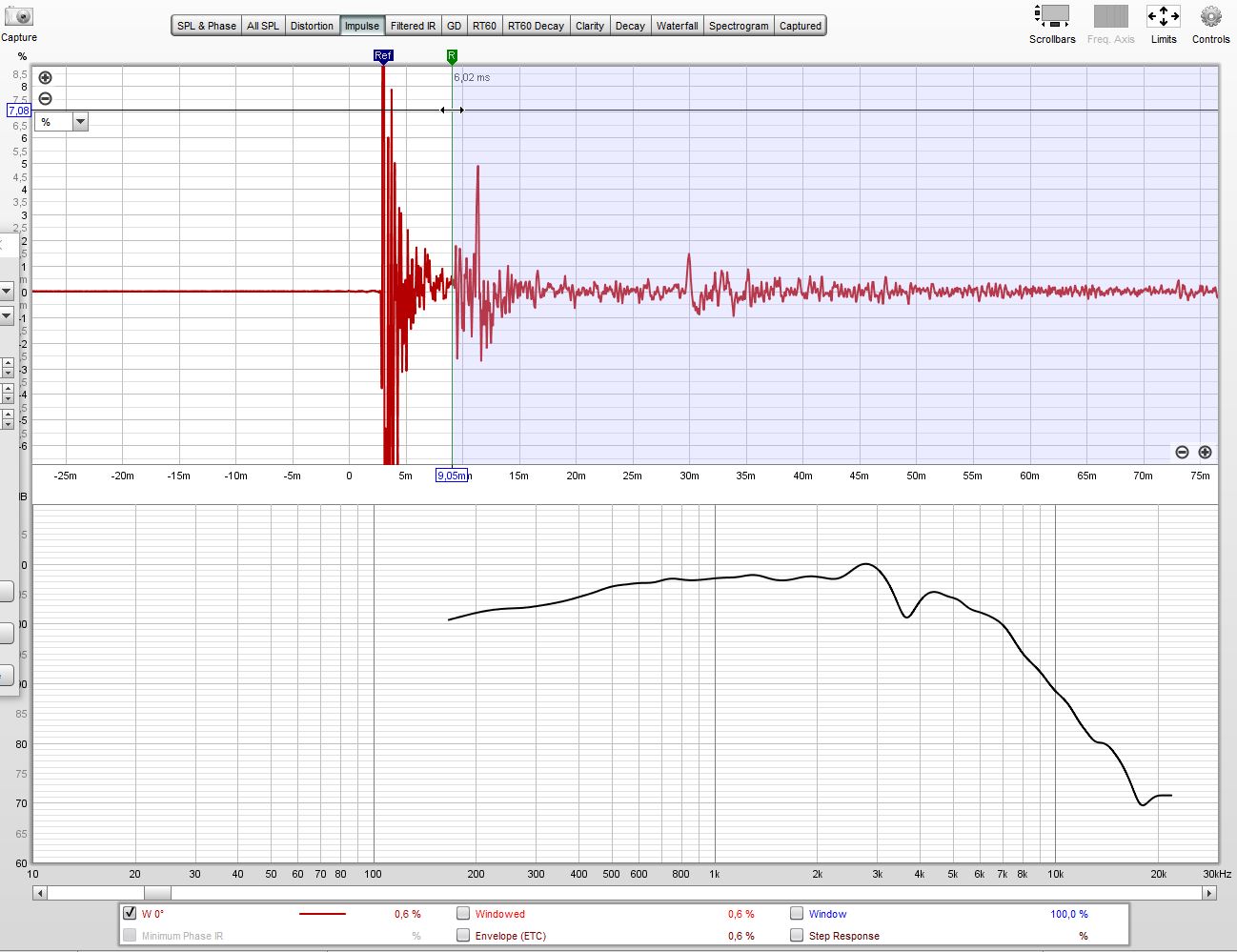
Task: Enable the Envelope (ETC) checkbox
Action: coord(463,935)
